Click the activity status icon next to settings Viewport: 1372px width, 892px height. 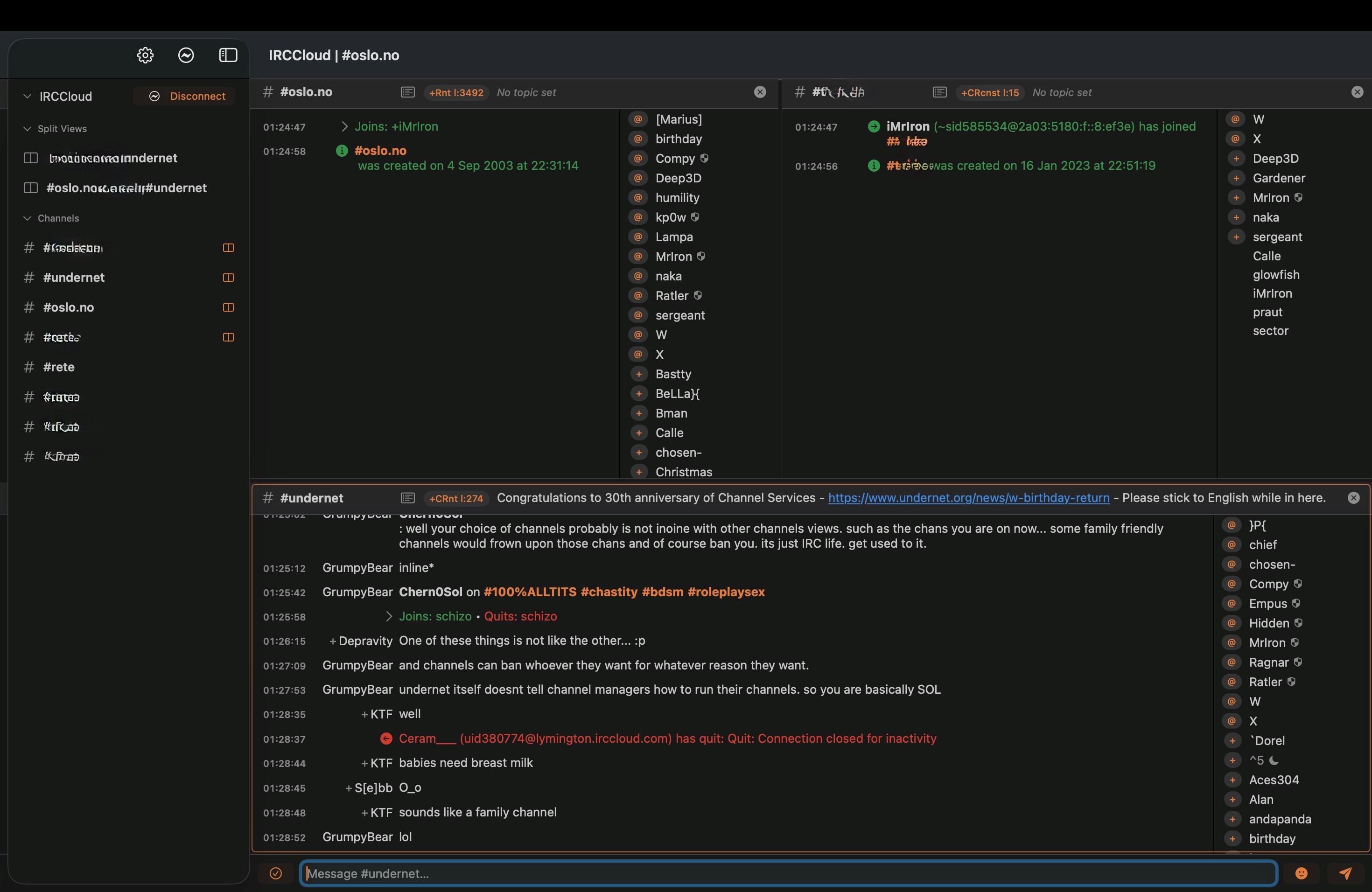point(186,56)
